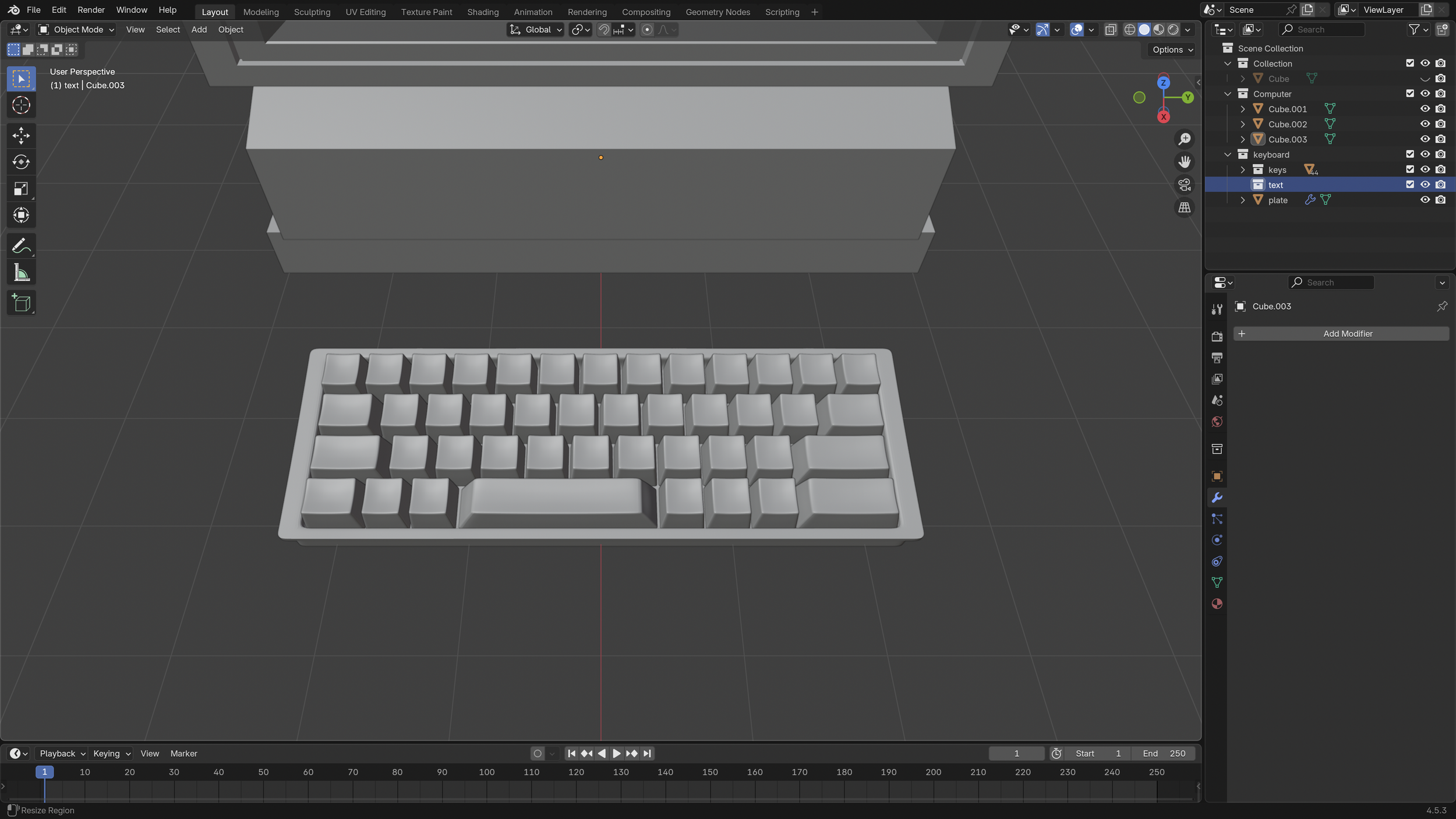Hide Cube.001 with its eye icon
1456x819 pixels.
(x=1425, y=109)
